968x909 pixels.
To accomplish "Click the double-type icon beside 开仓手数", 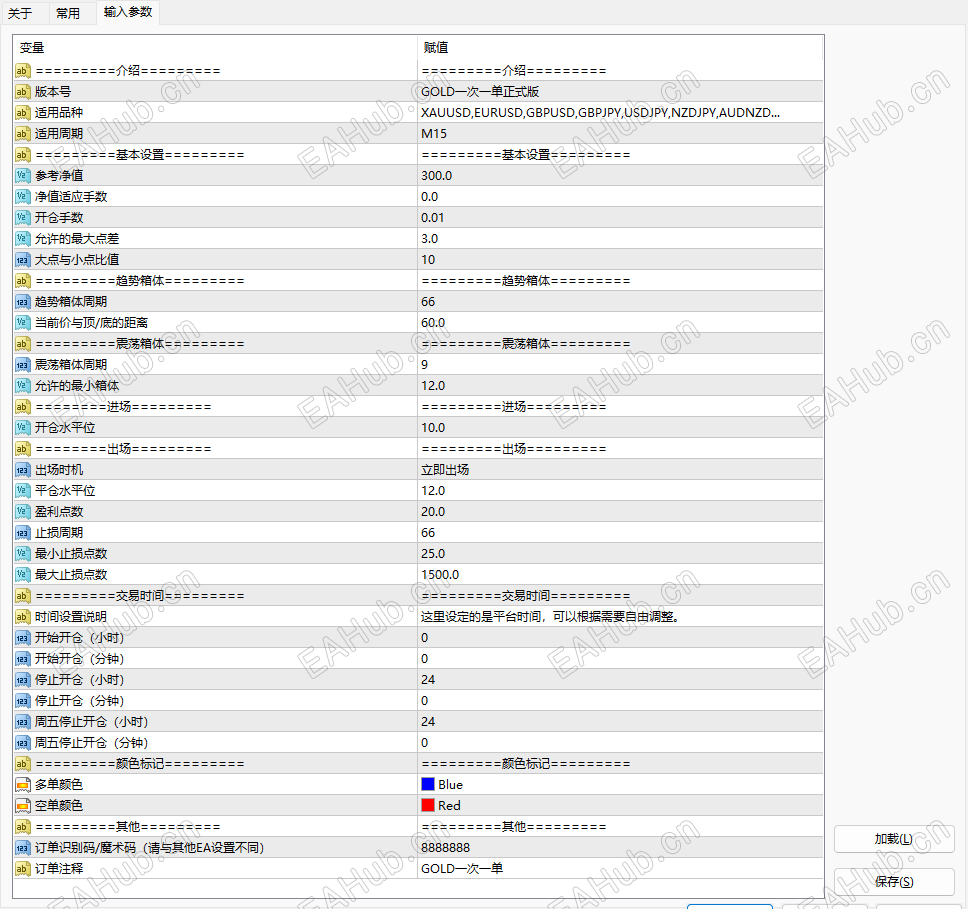I will [x=22, y=218].
